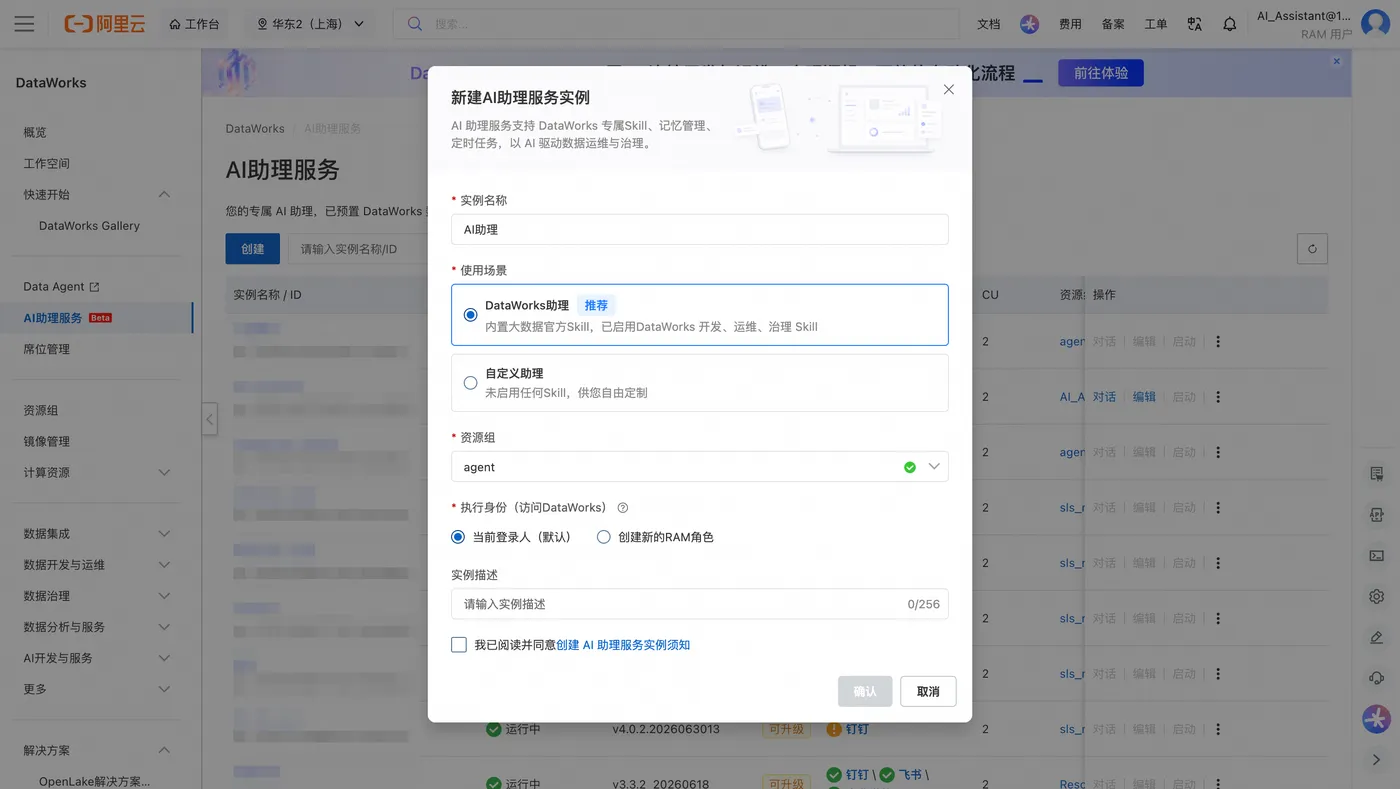
Task: Expand the 更多 sidebar section
Action: click(x=165, y=689)
